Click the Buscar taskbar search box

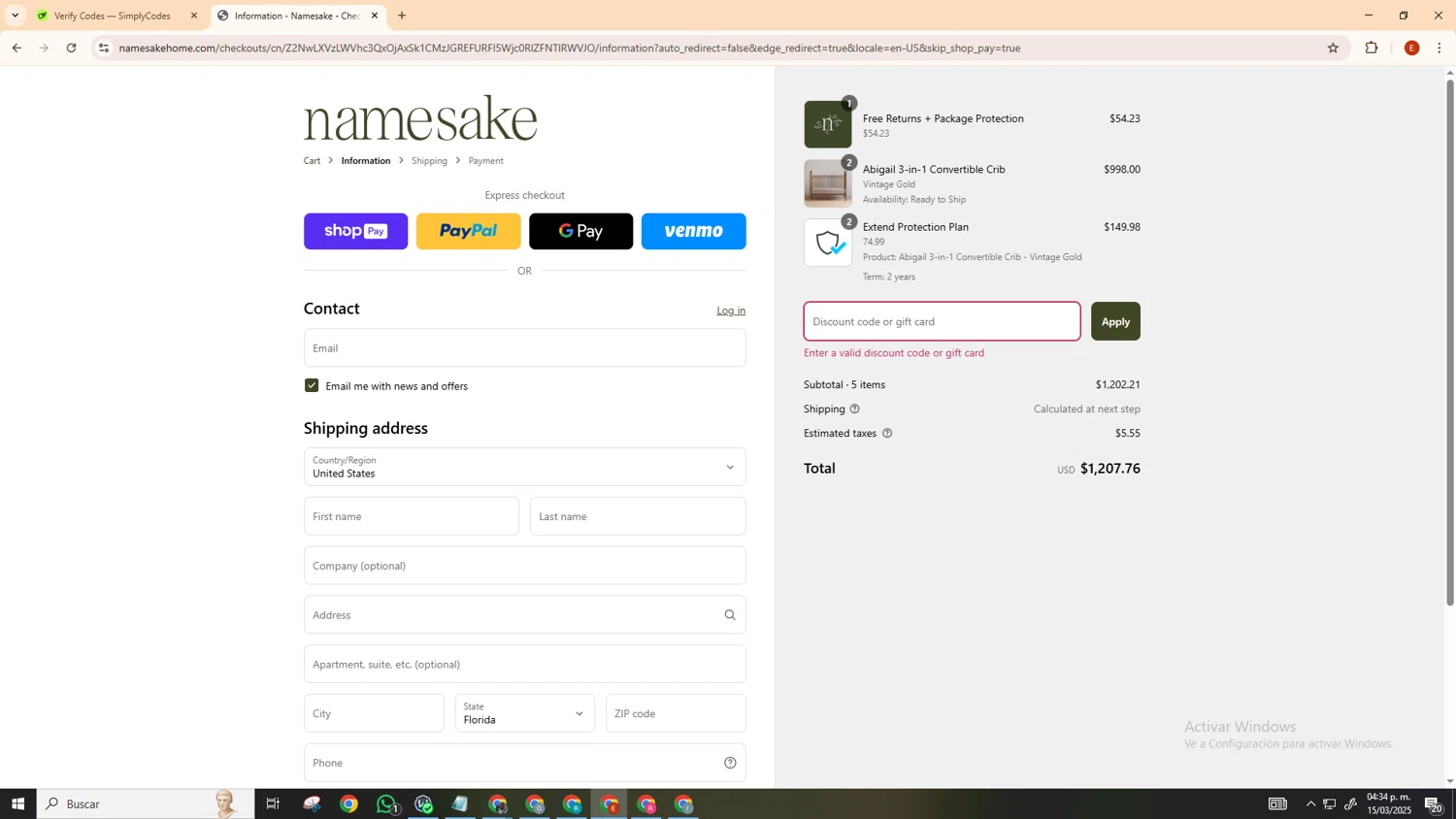pyautogui.click(x=146, y=803)
